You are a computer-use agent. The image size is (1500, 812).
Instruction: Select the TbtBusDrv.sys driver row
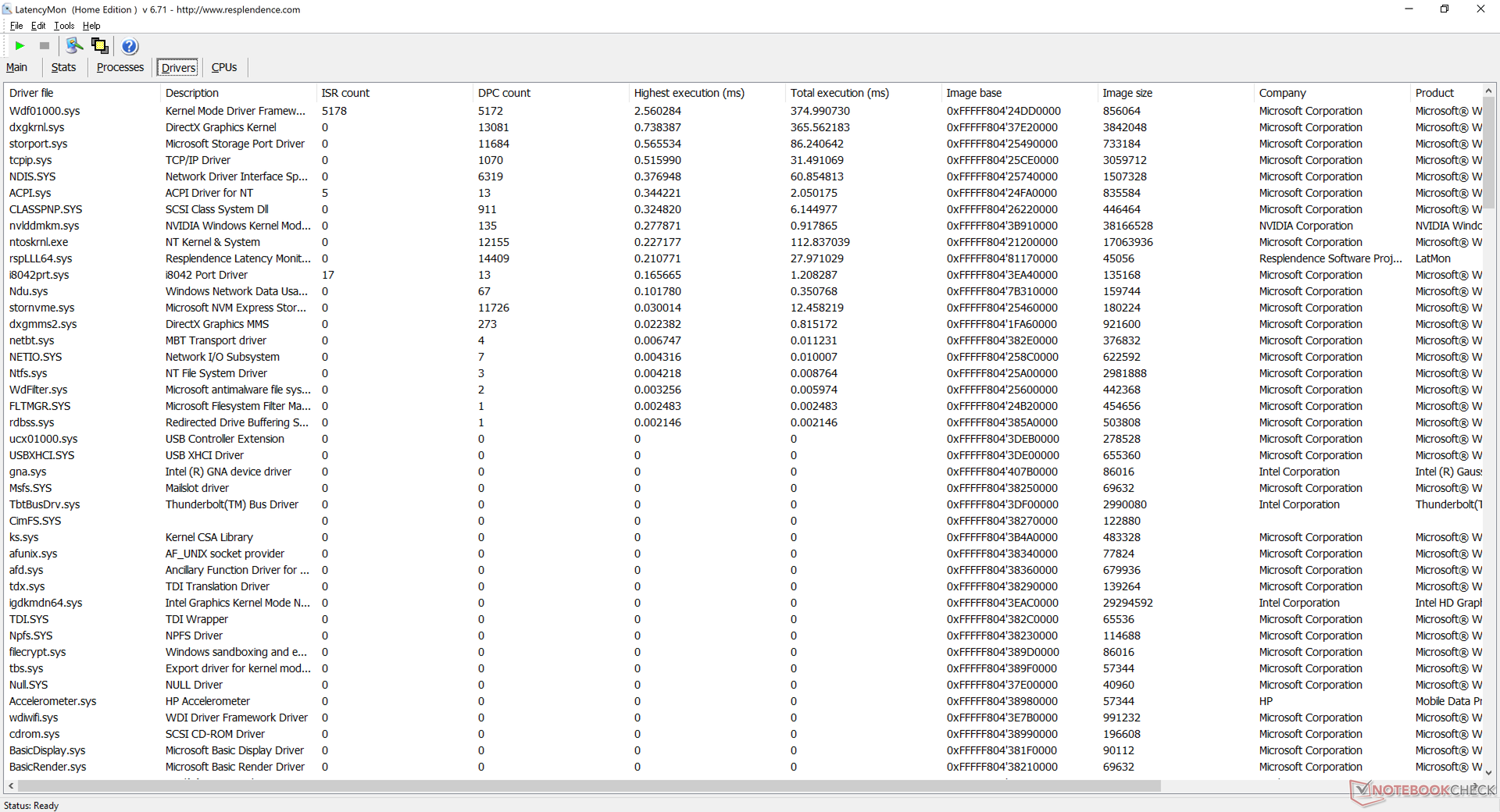pos(742,504)
